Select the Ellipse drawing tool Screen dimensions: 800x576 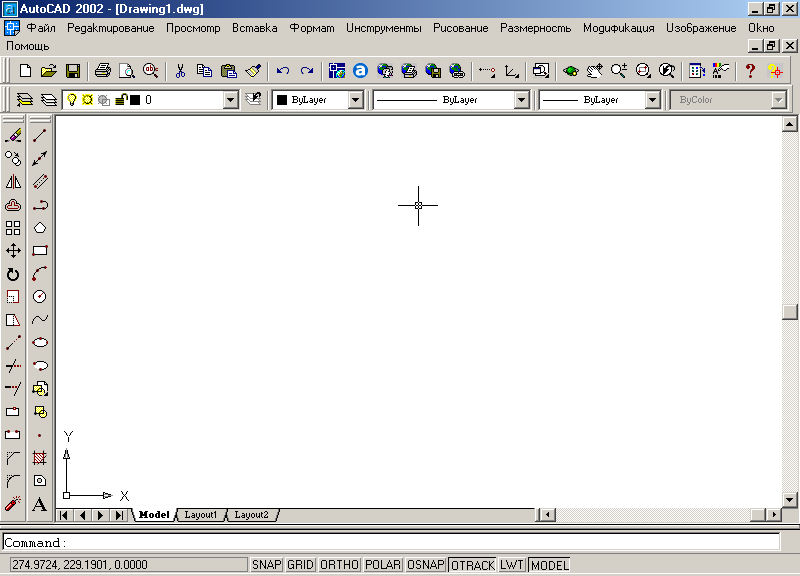(x=40, y=342)
